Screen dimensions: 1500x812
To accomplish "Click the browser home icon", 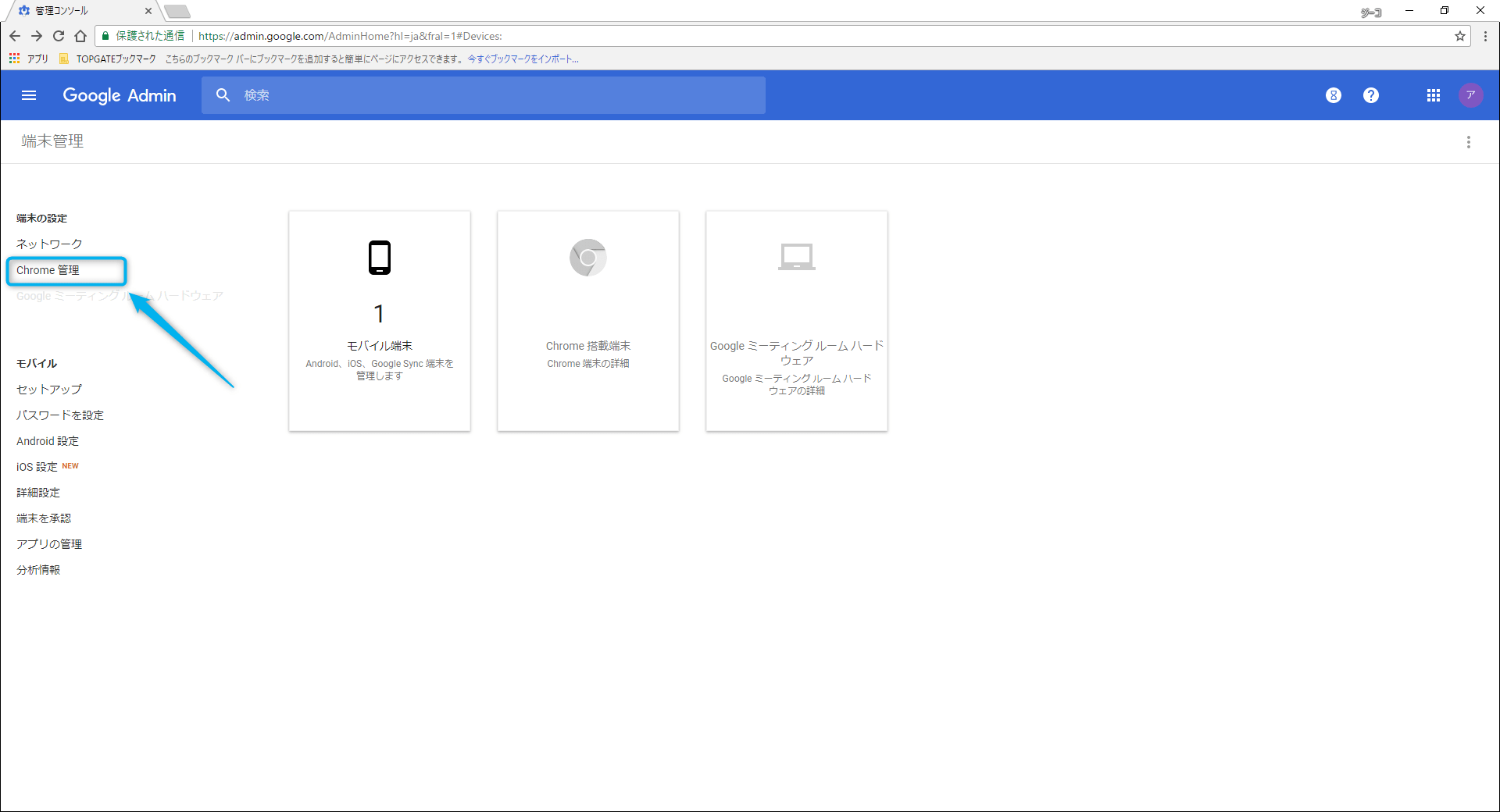I will (80, 36).
